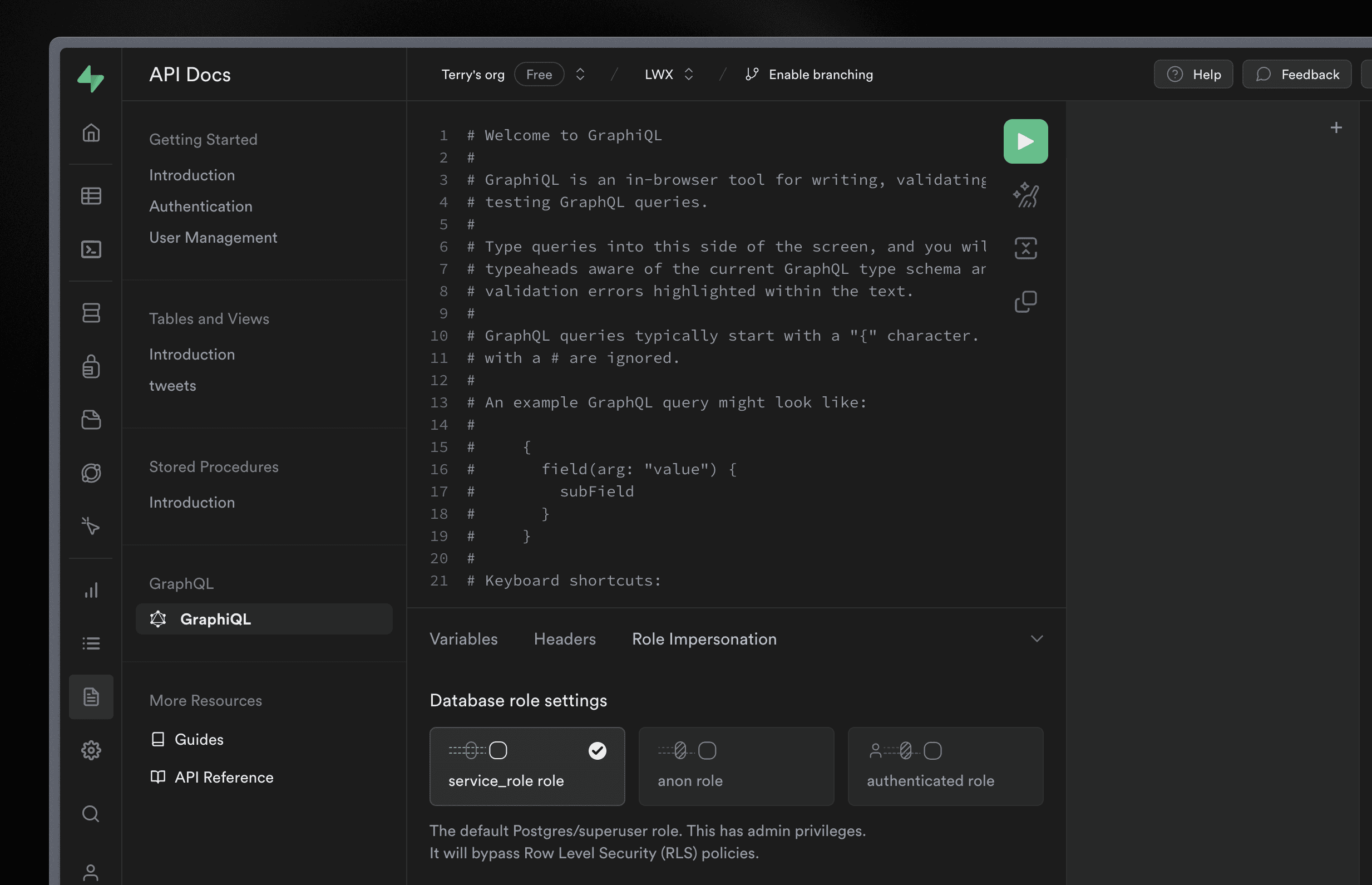Viewport: 1372px width, 885px height.
Task: Switch to the Variables tab
Action: (x=463, y=638)
